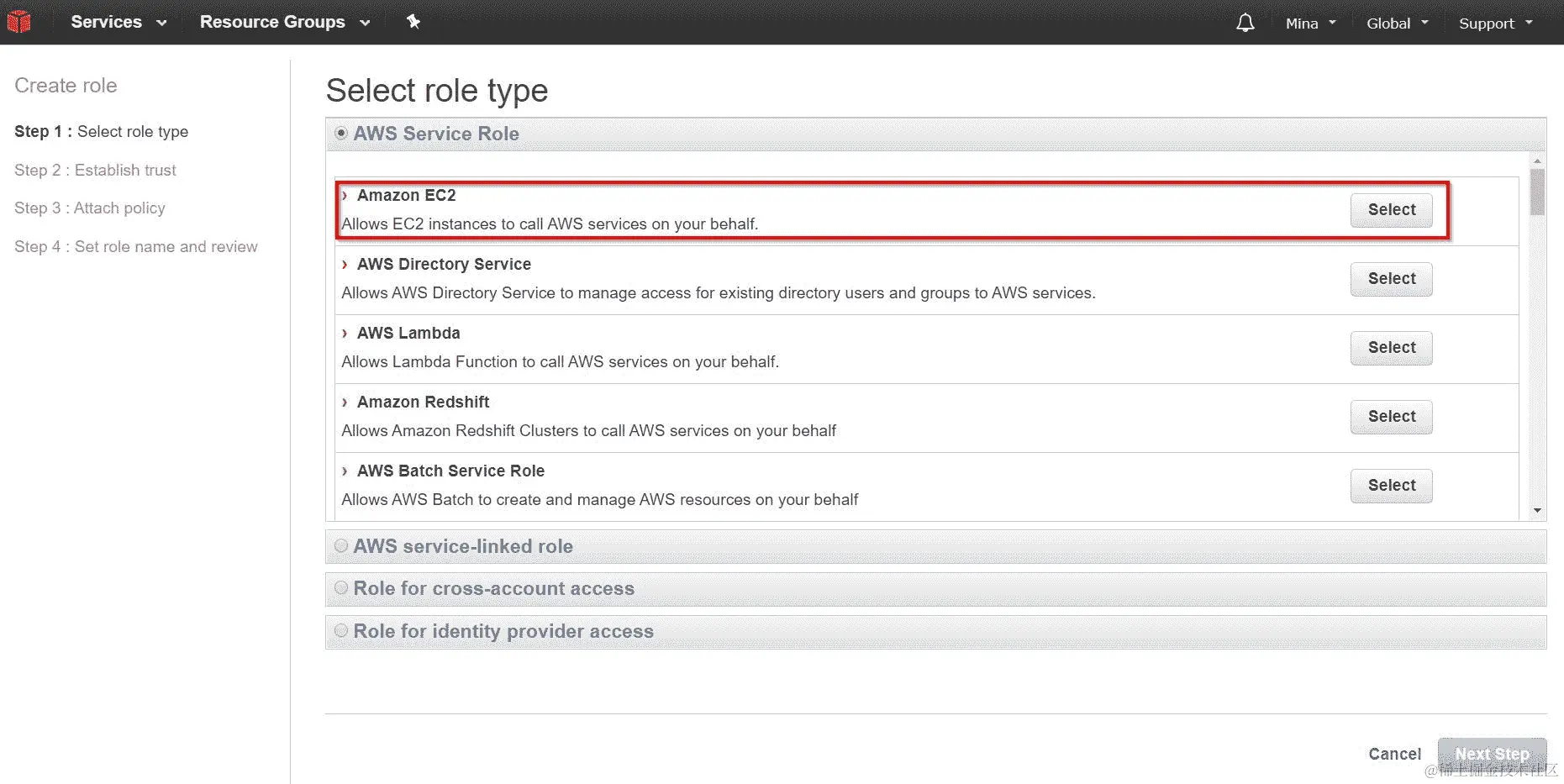
Task: Click the AWS console home cube icon
Action: pyautogui.click(x=18, y=22)
